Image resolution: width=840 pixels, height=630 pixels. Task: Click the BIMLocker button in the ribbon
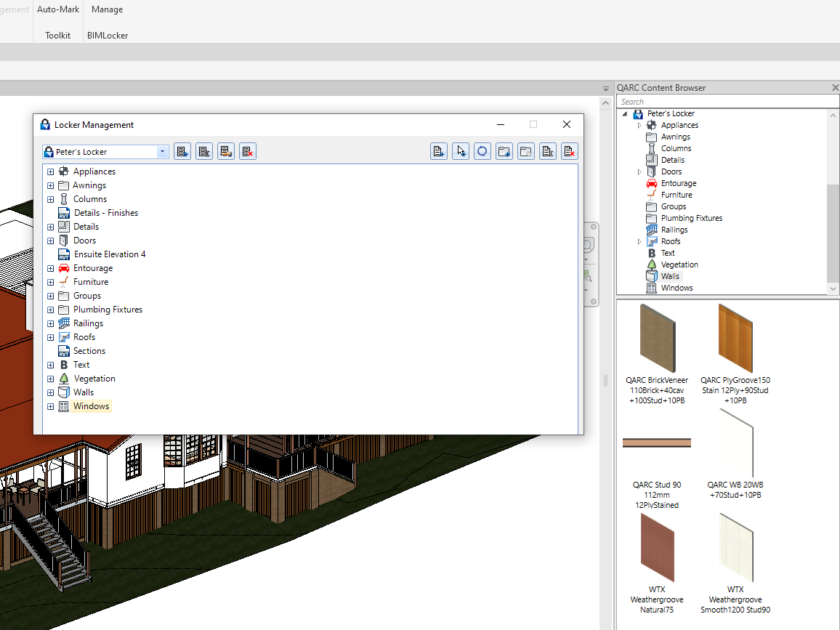point(107,35)
